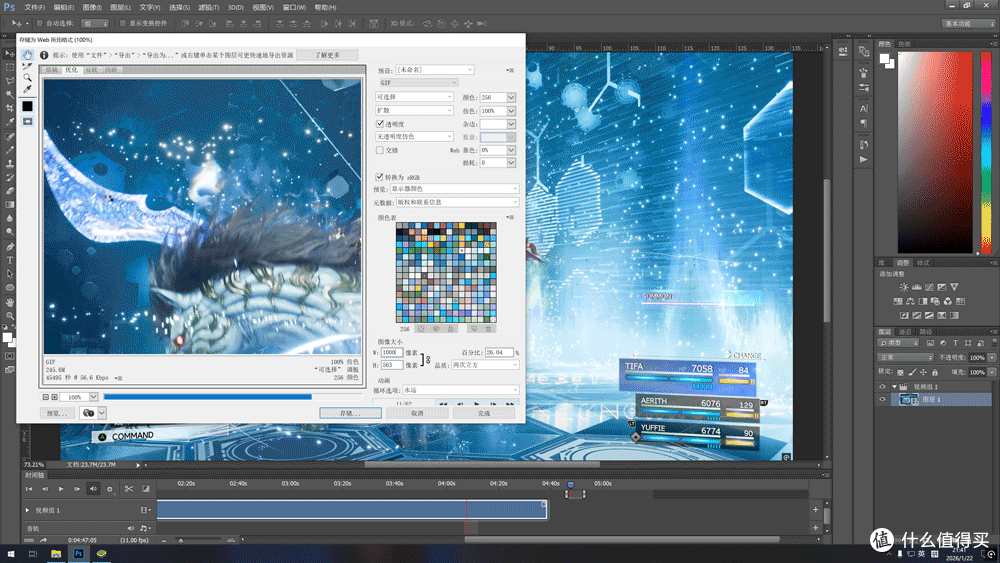Open the browser preview dropdown arrow

coord(101,413)
